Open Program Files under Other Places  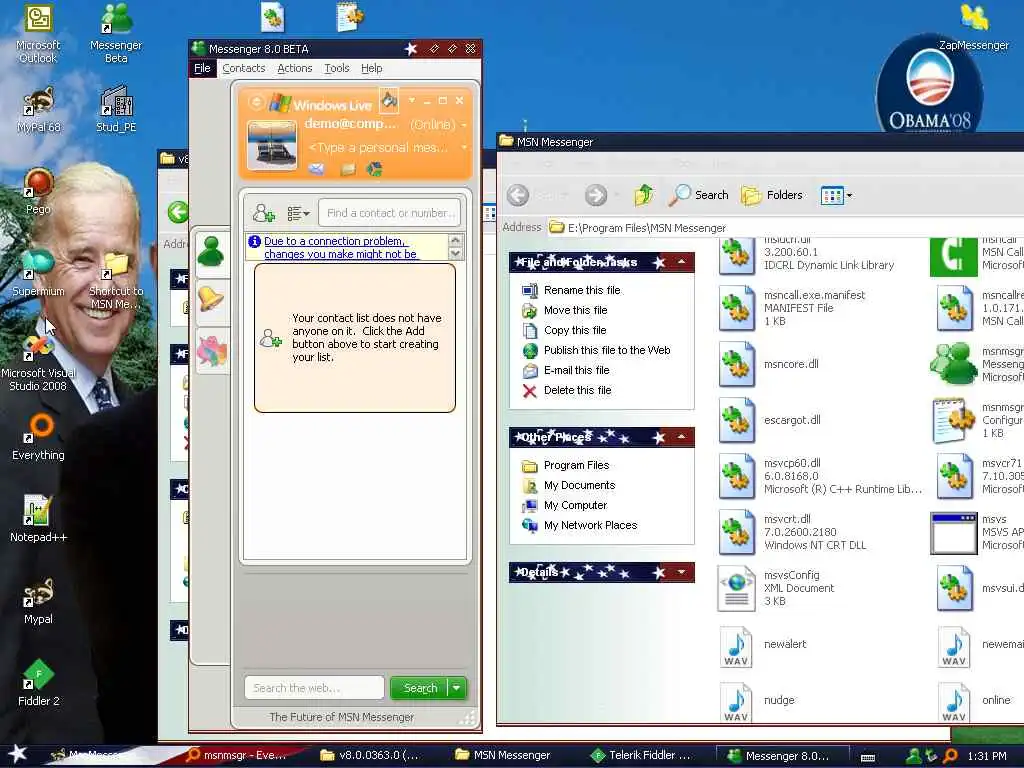[576, 465]
